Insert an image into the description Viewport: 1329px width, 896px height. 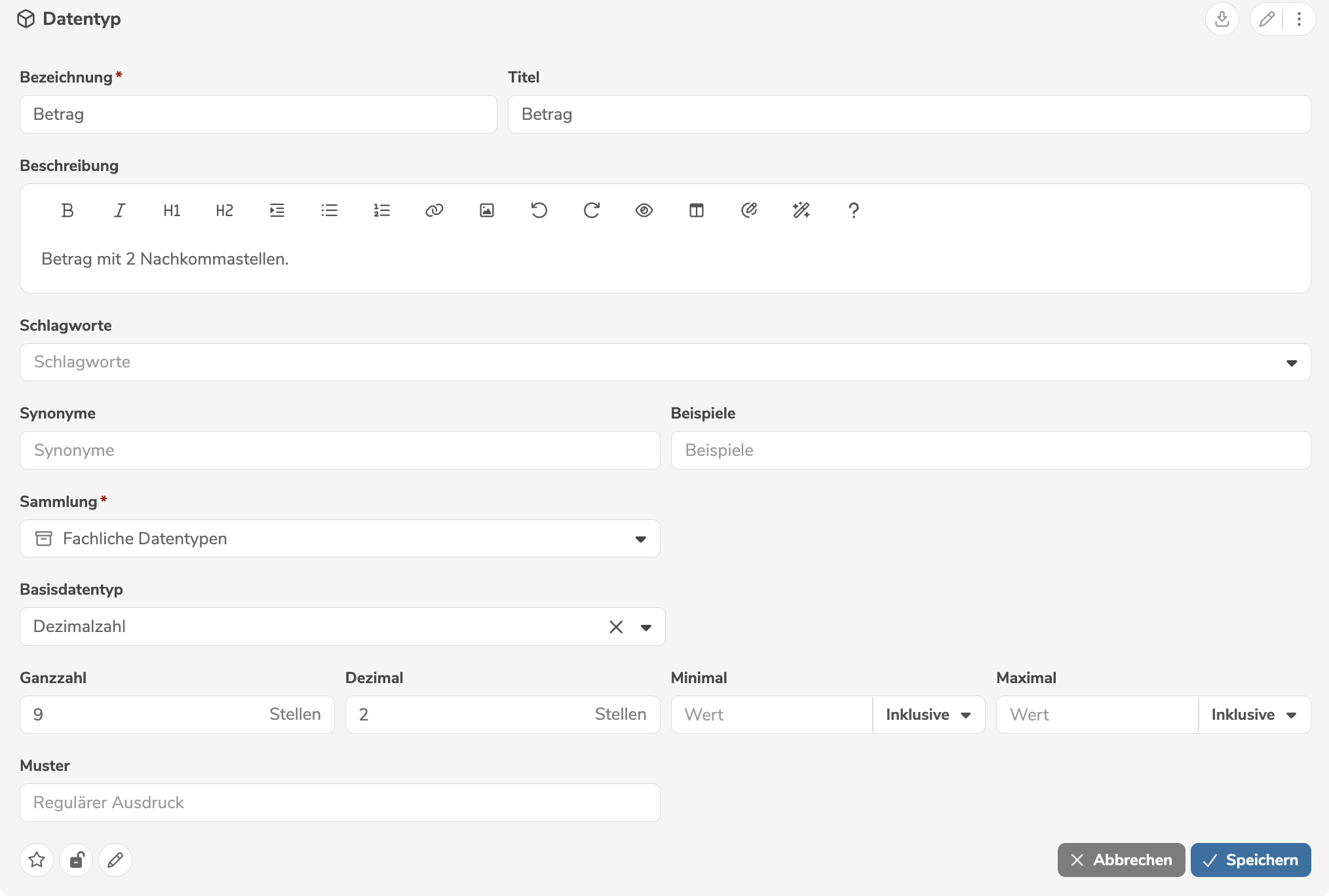486,210
